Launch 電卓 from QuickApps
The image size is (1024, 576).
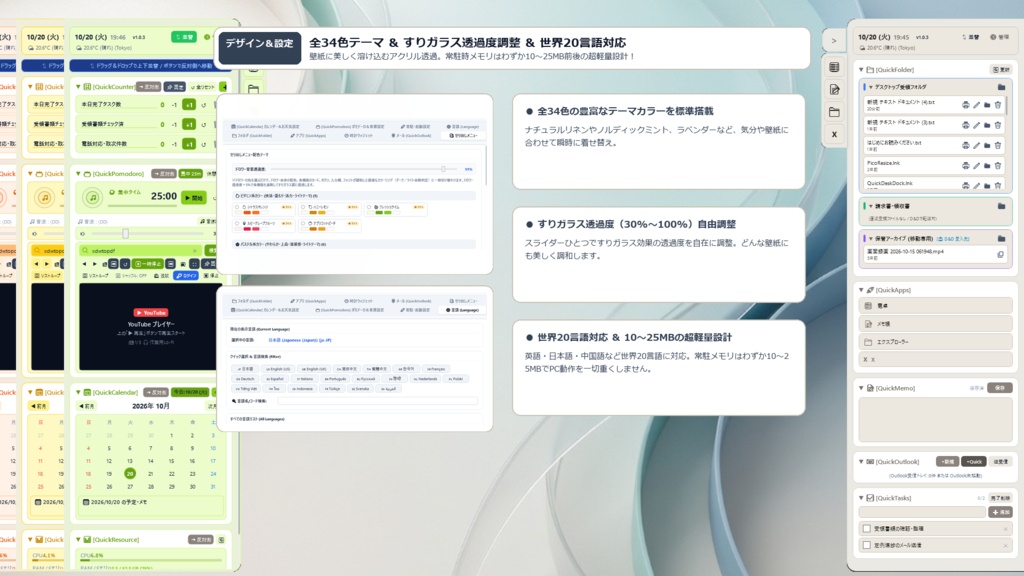point(935,305)
